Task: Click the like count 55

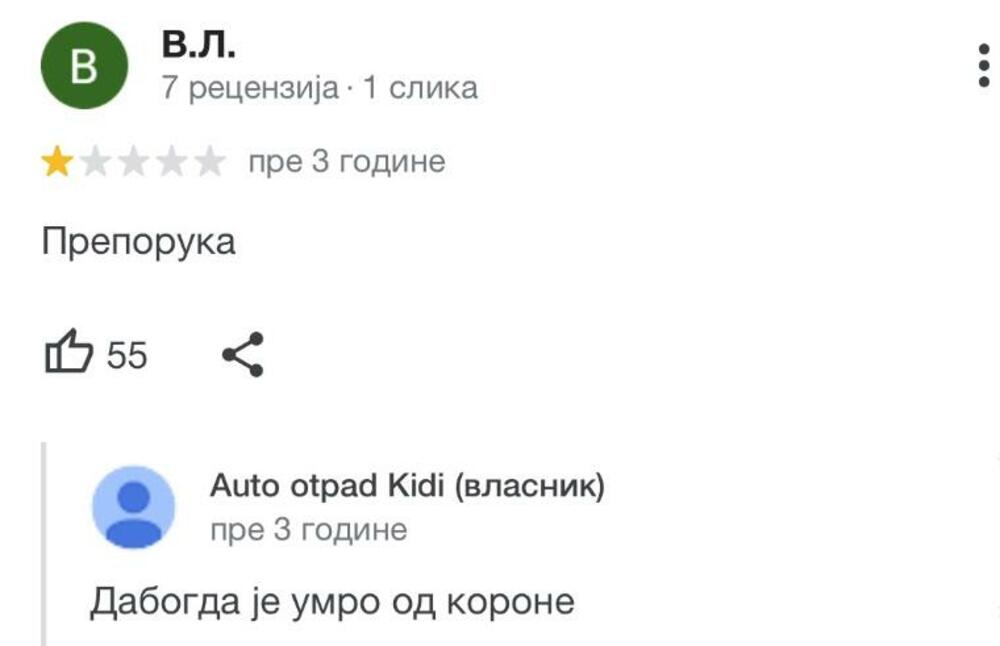Action: pyautogui.click(x=127, y=355)
